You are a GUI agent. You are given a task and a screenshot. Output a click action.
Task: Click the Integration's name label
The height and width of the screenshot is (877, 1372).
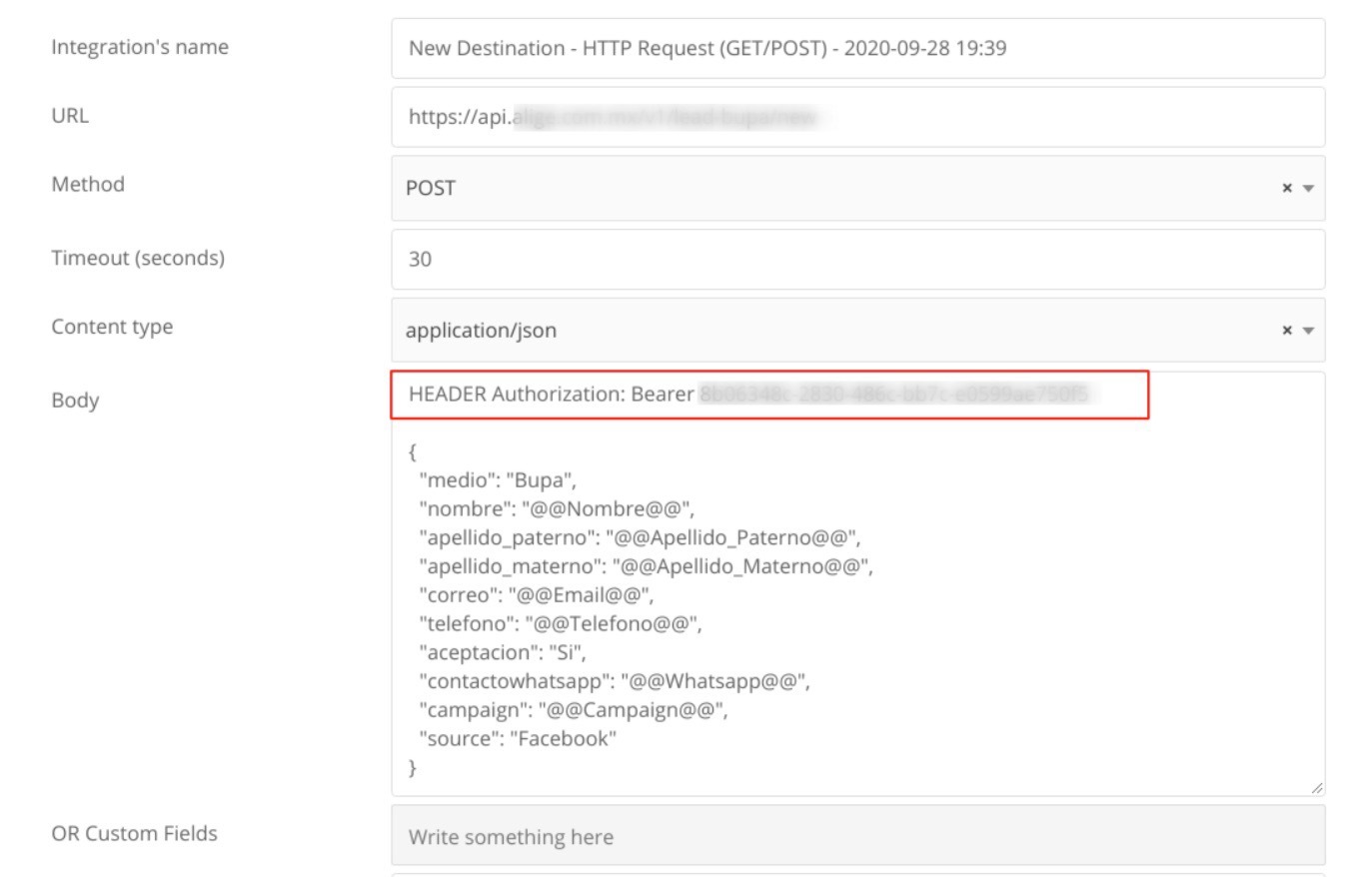(x=140, y=47)
